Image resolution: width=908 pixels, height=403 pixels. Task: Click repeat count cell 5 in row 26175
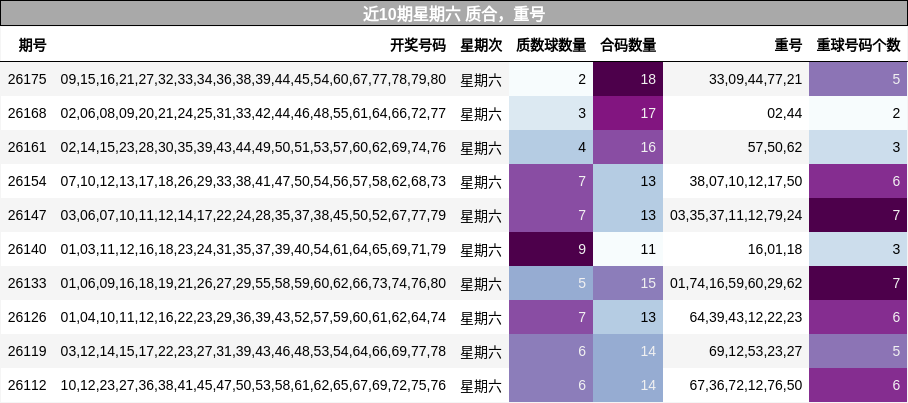[x=859, y=79]
